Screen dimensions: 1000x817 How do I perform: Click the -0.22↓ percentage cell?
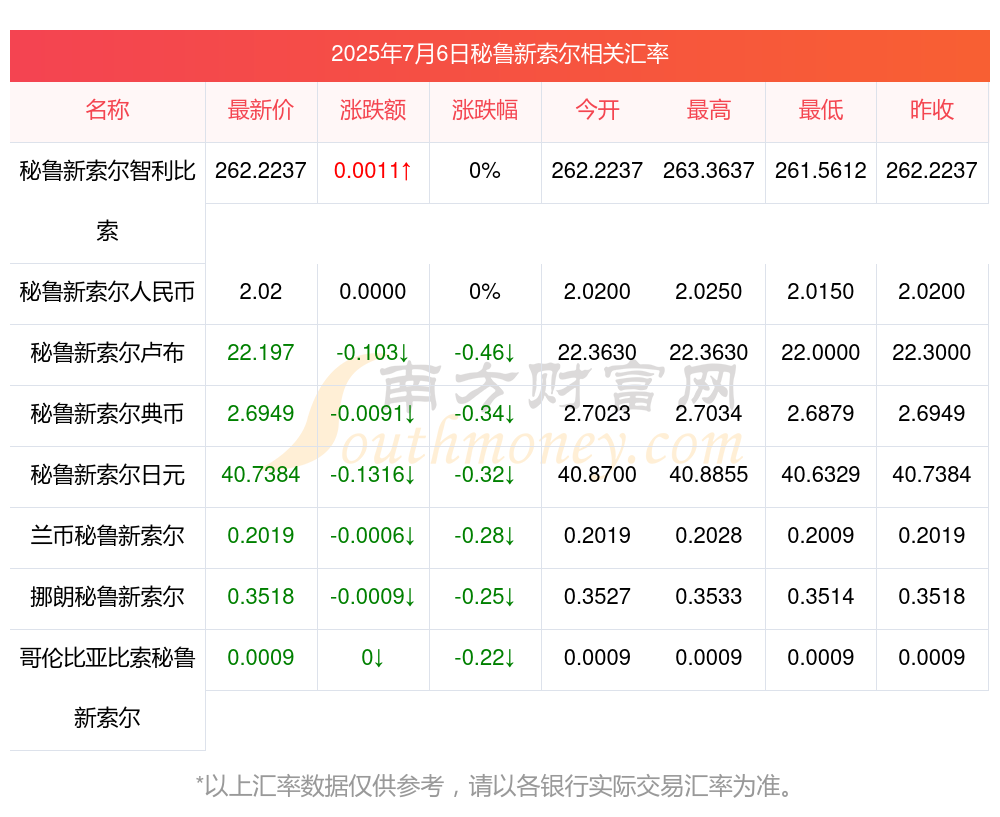pyautogui.click(x=485, y=657)
